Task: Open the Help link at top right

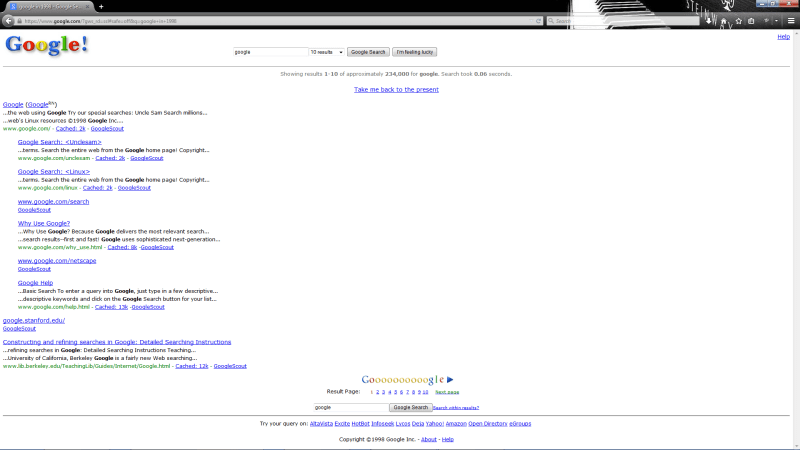Action: pos(783,37)
